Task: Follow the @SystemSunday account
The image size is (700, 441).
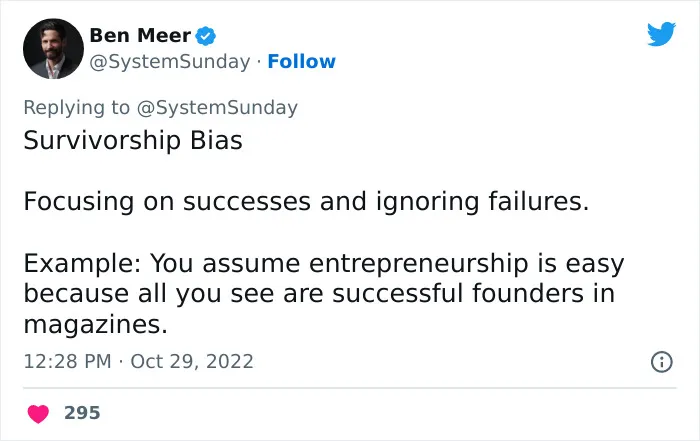Action: pos(301,62)
